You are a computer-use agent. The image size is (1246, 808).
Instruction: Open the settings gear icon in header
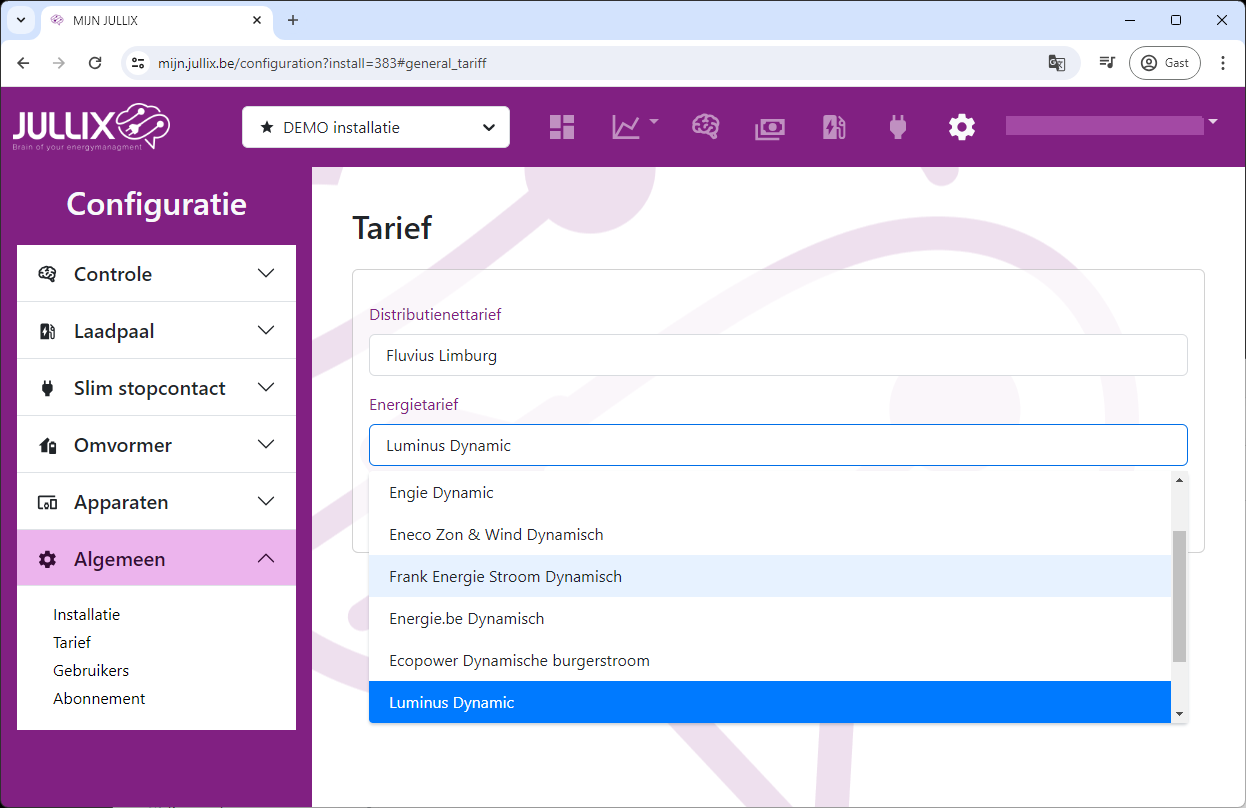coord(961,127)
